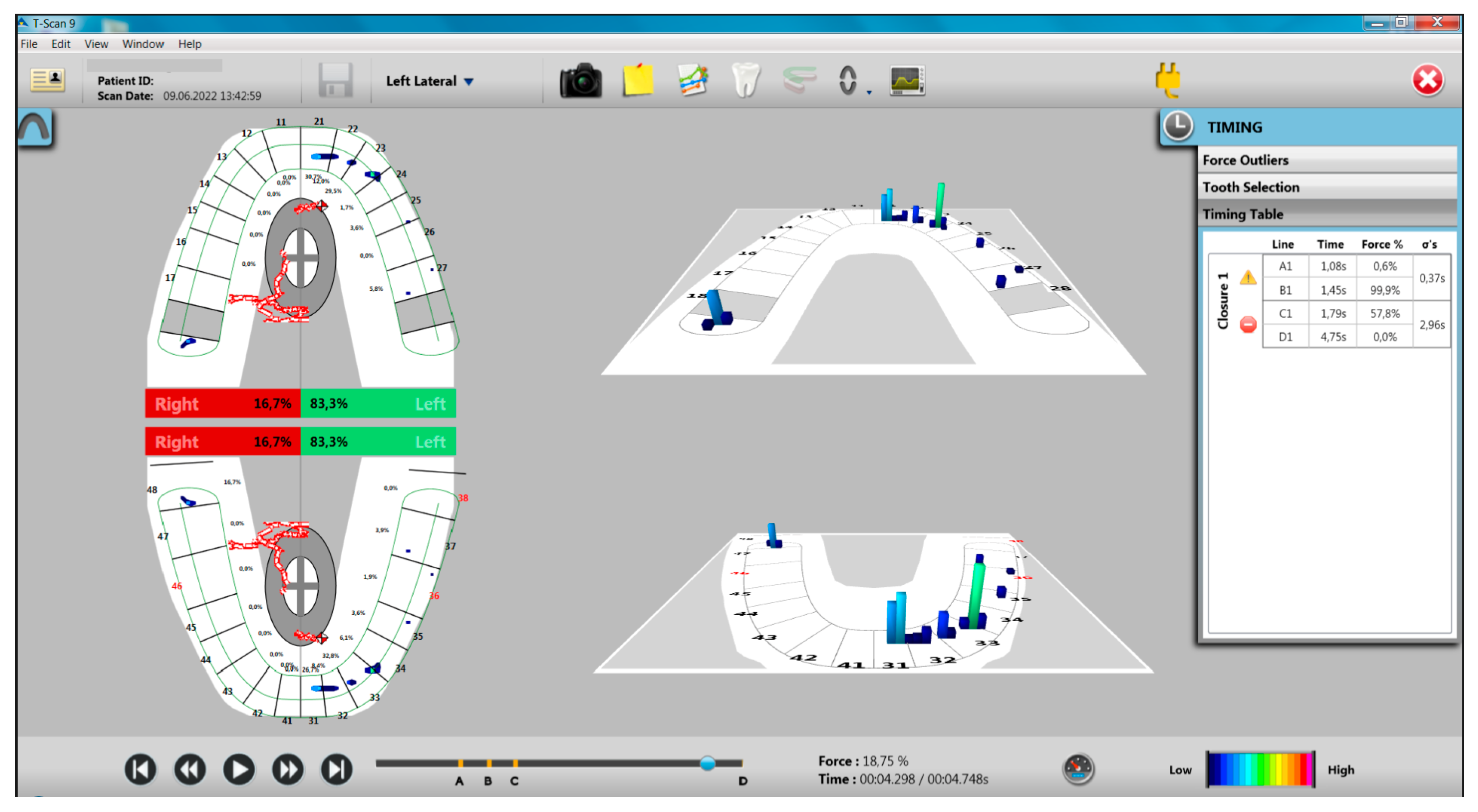Viewport: 1478px width, 812px height.
Task: Click the camera snapshot icon
Action: coord(580,81)
